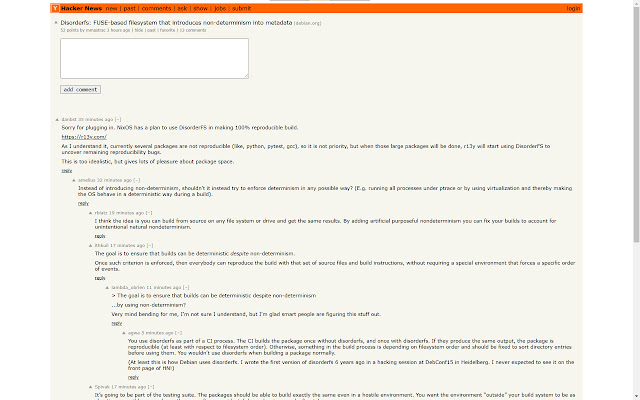Click the text "This is too idealistic" paragraph
Image resolution: width=640 pixels, height=400 pixels.
coord(148,162)
